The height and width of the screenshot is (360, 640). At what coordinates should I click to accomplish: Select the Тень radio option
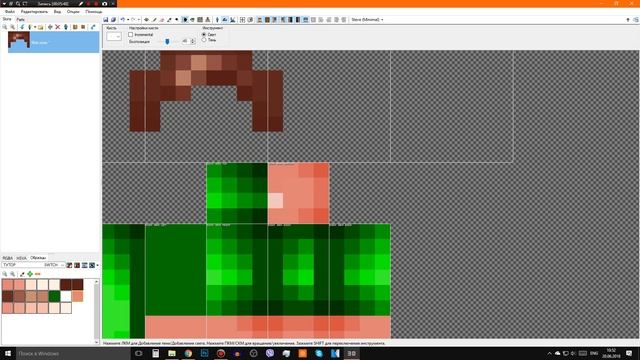coord(204,40)
